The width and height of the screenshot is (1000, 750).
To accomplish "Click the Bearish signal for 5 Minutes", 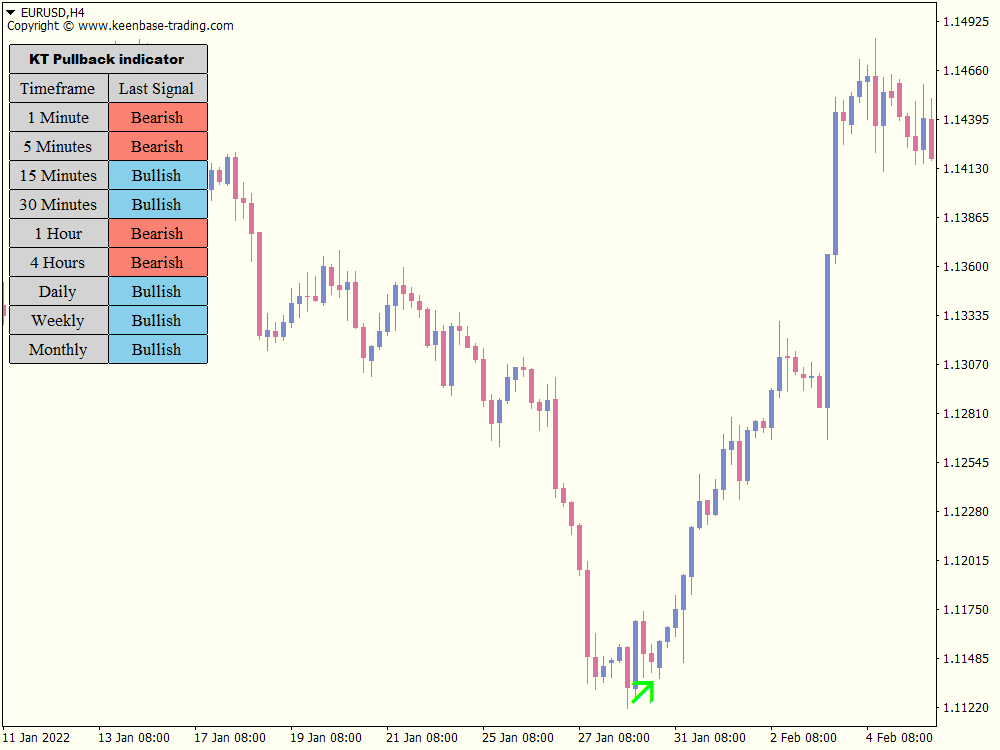I will pos(157,146).
